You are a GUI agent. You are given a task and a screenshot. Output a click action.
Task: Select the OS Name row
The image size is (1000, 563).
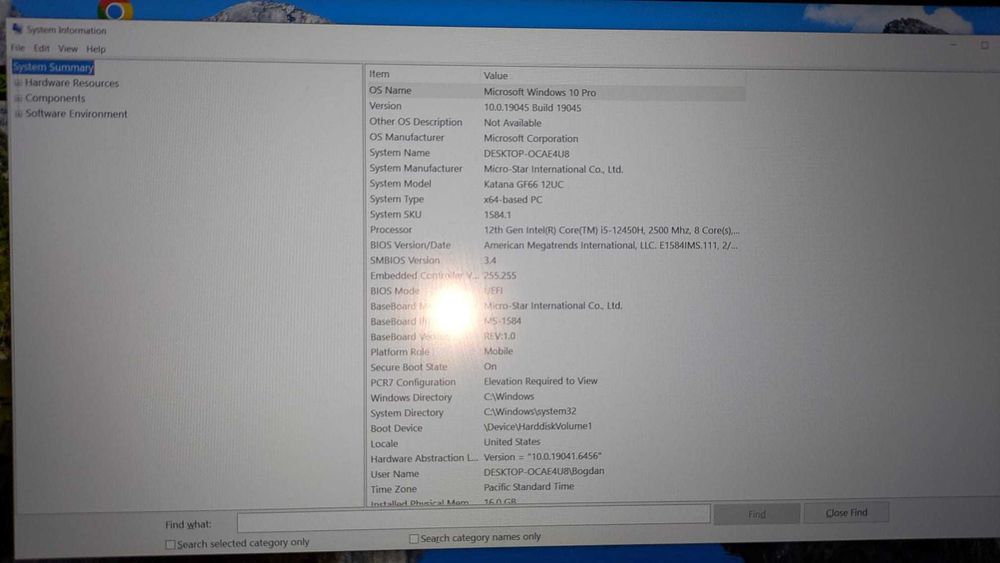555,91
